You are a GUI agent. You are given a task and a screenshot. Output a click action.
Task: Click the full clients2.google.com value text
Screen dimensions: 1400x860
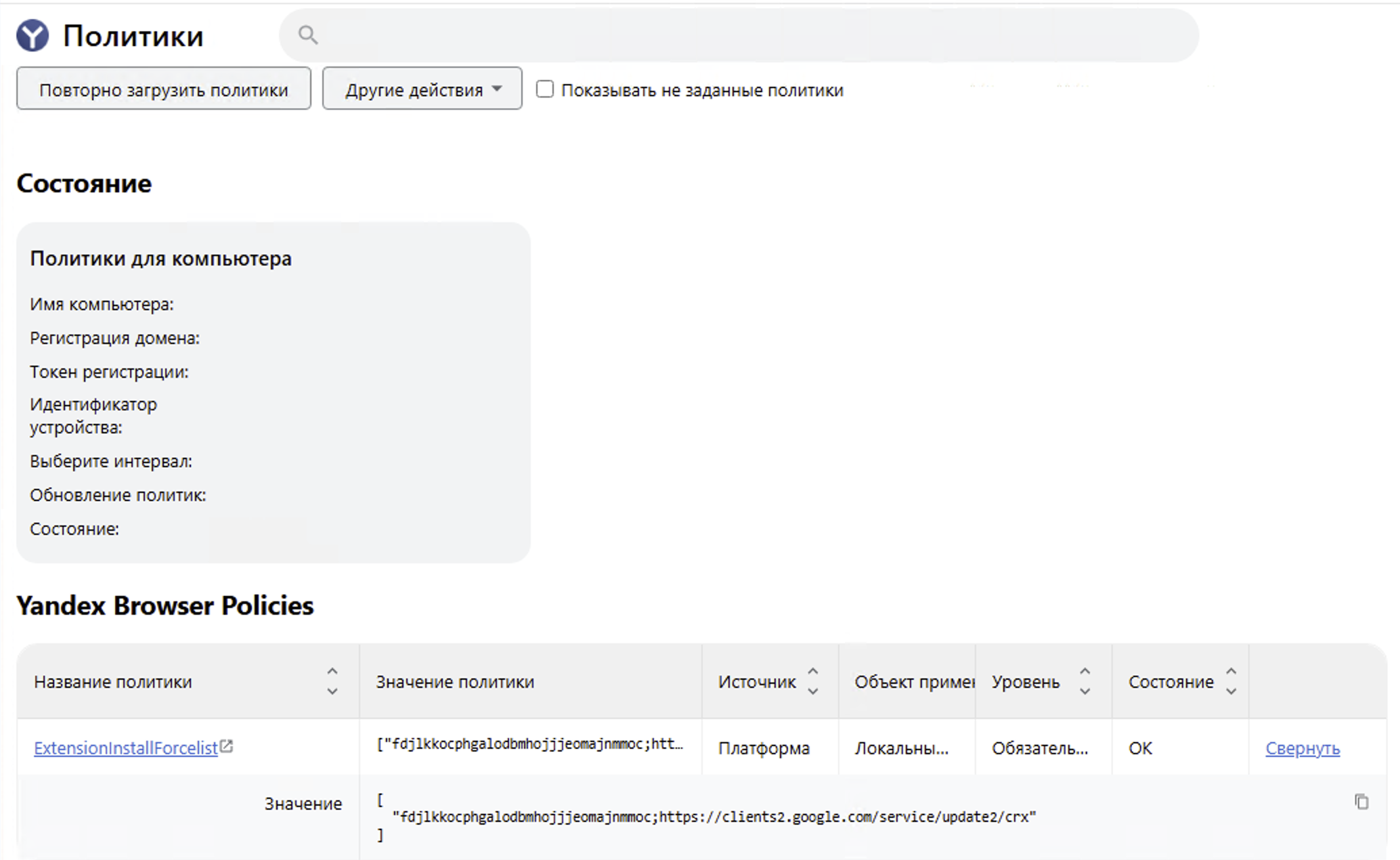coord(714,817)
